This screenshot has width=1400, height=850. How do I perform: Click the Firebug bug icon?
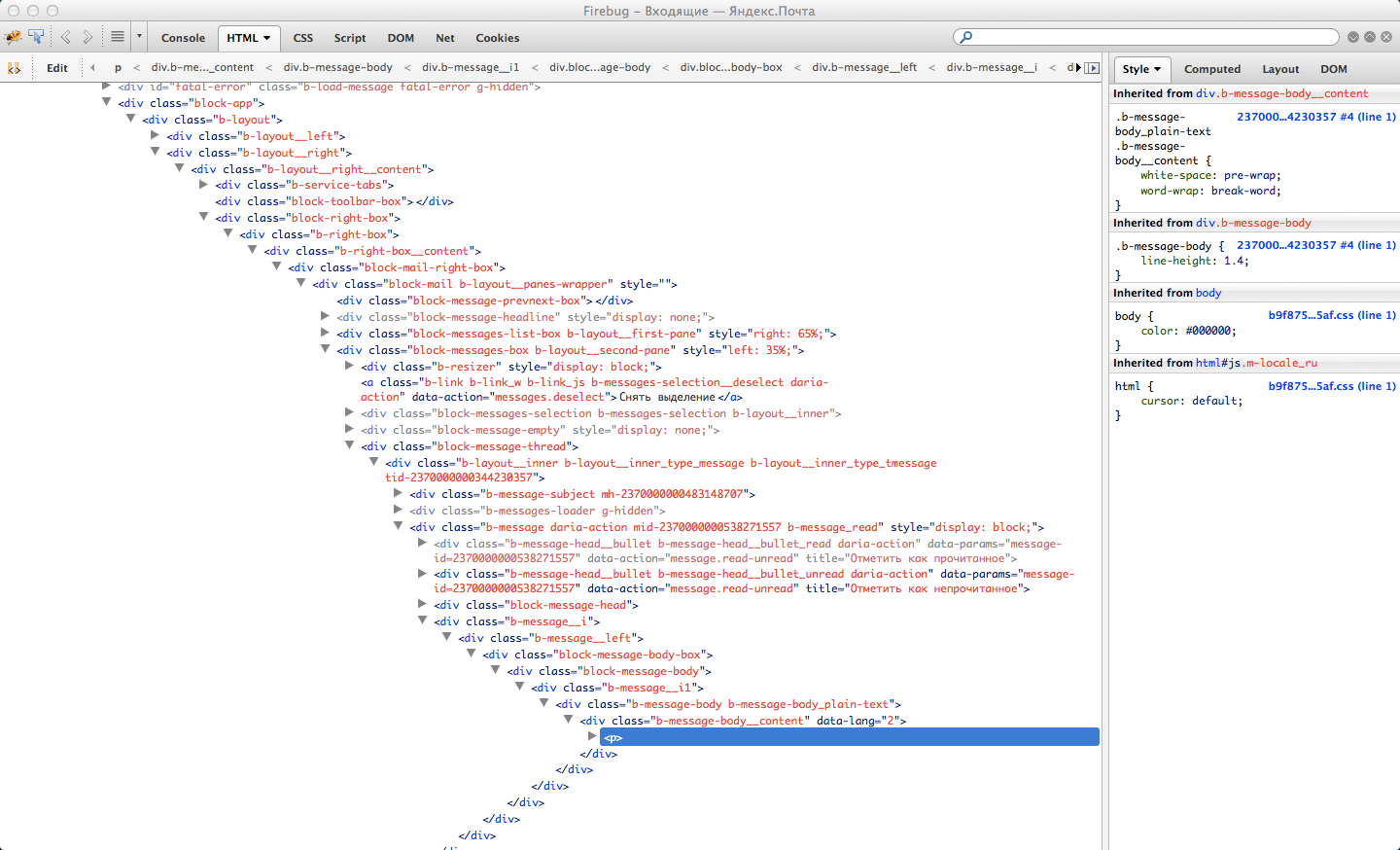click(13, 37)
